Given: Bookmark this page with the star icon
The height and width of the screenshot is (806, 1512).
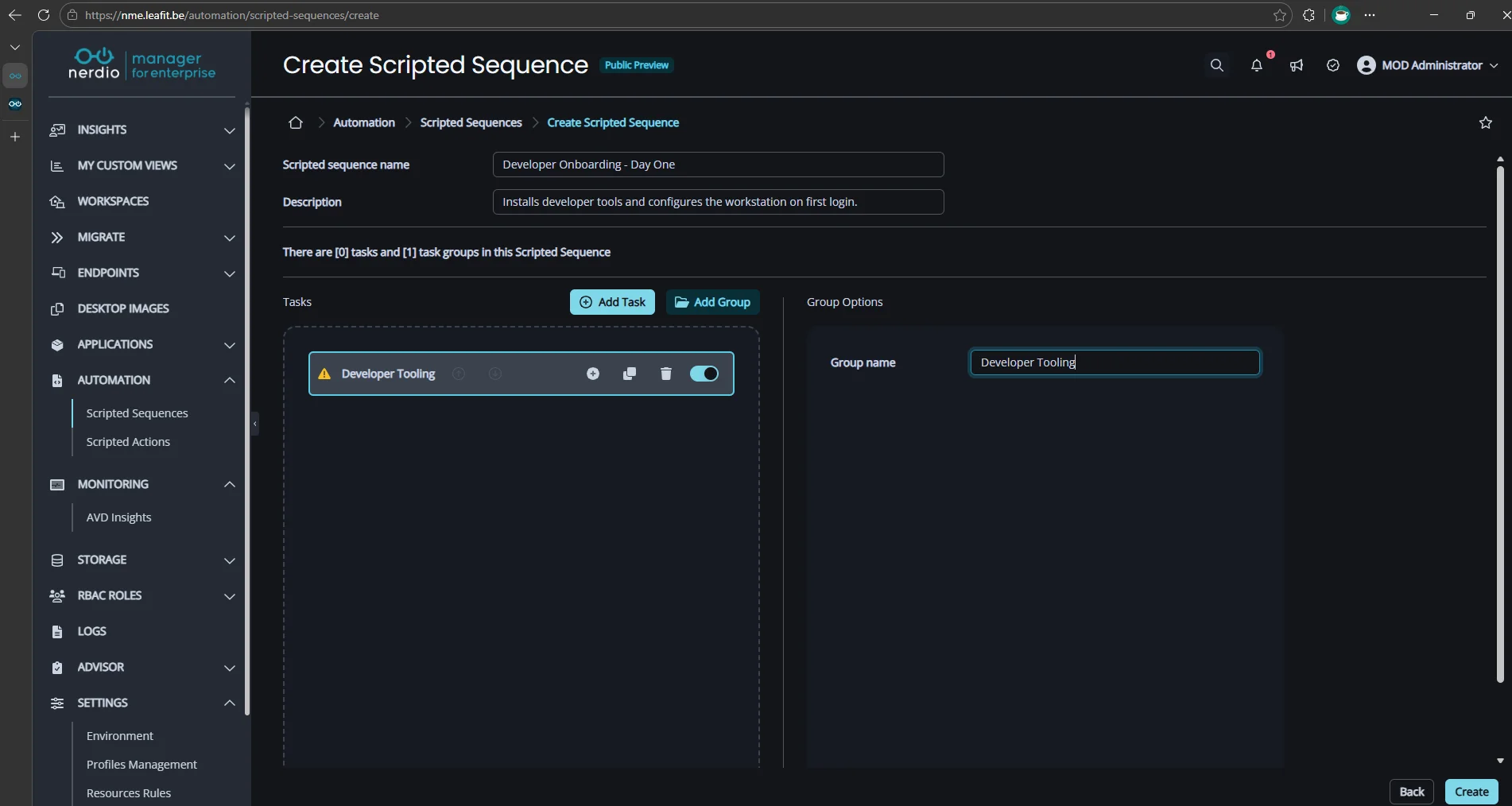Looking at the screenshot, I should click(1486, 122).
